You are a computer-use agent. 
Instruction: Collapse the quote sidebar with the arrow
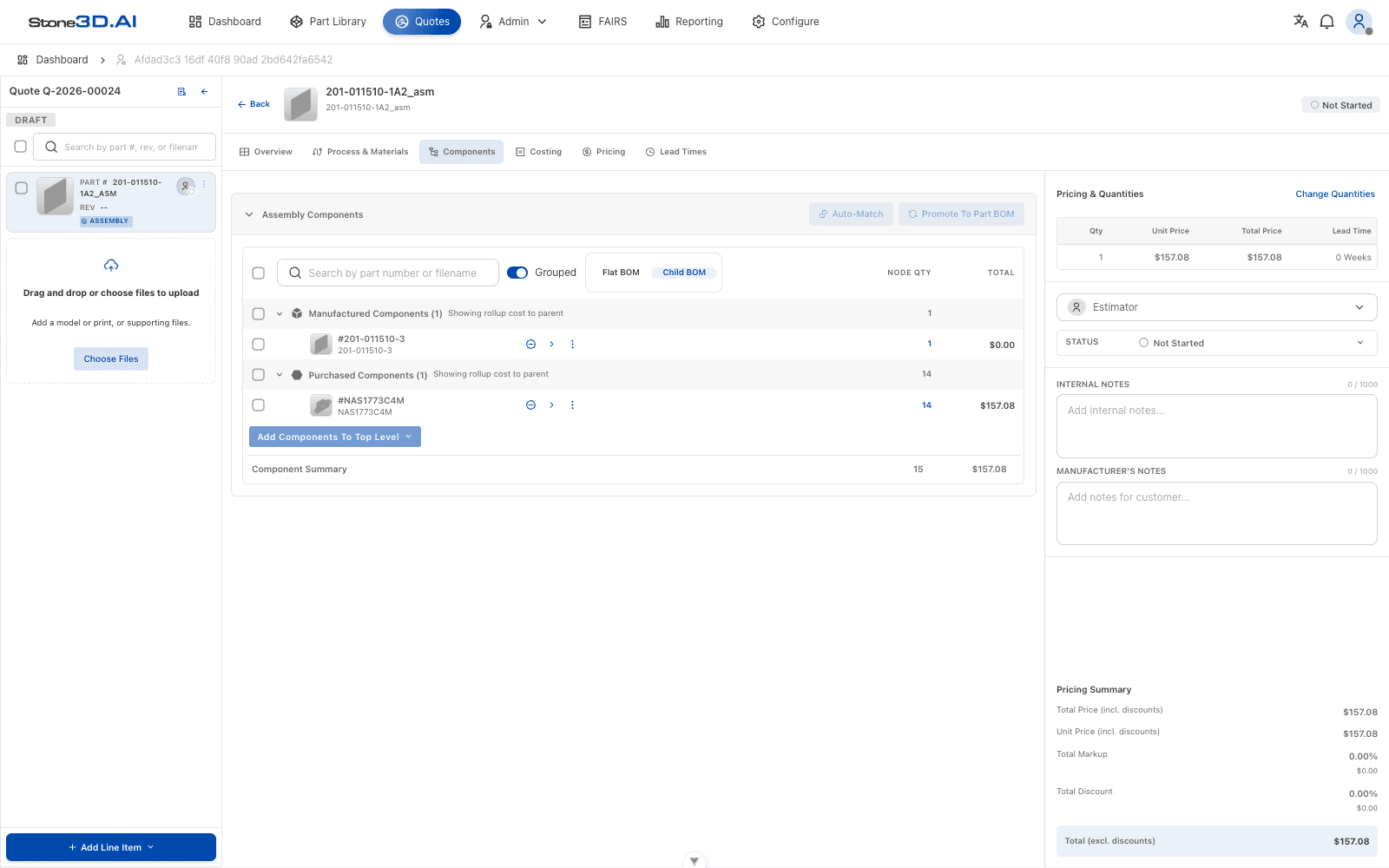tap(205, 91)
